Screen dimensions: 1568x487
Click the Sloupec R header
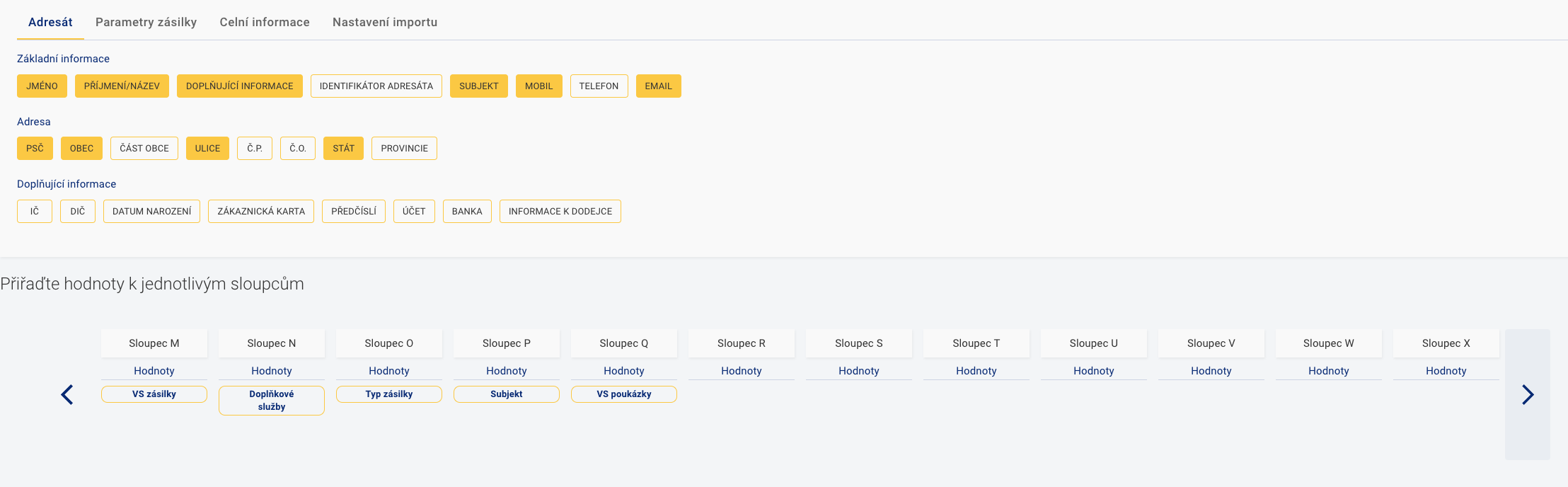coord(742,343)
